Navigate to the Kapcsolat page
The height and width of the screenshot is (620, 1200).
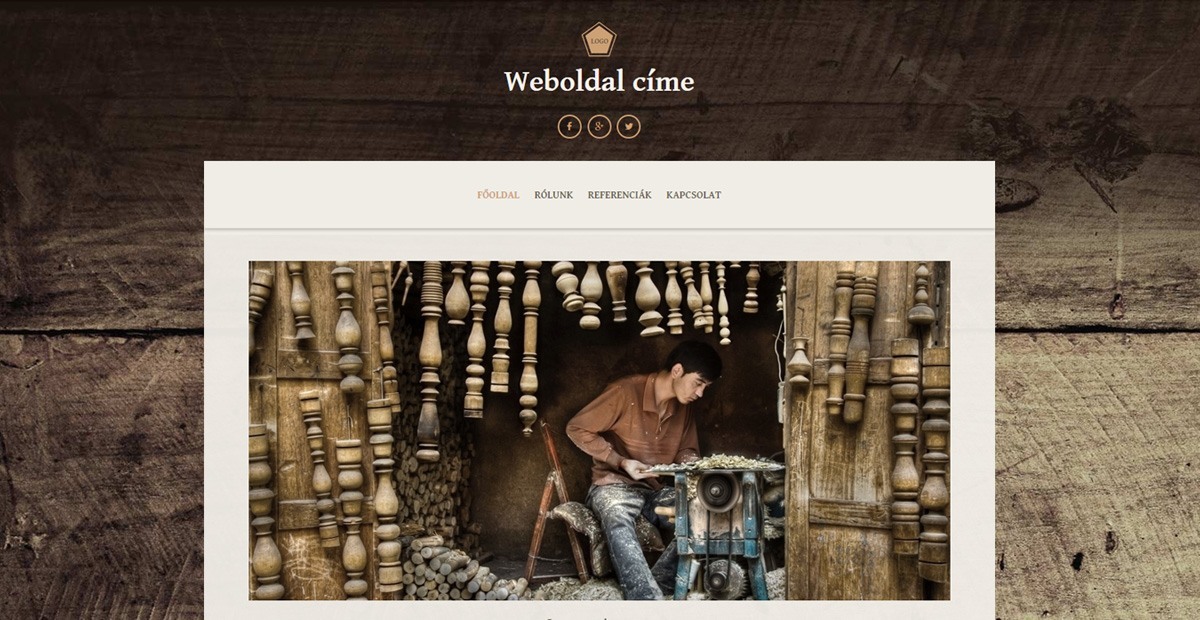694,195
